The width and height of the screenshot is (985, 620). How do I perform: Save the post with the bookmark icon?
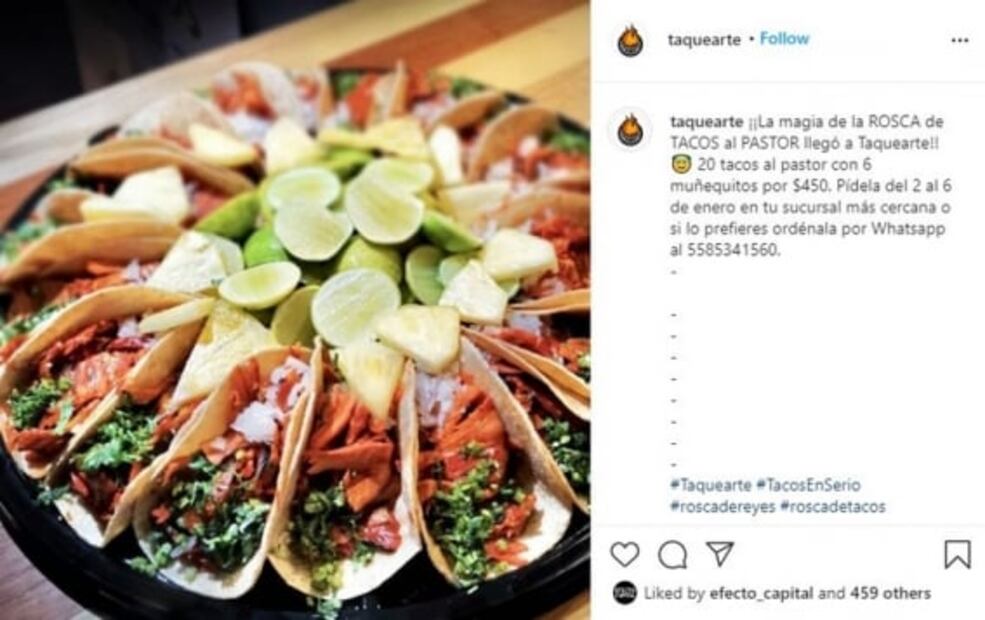tap(957, 554)
